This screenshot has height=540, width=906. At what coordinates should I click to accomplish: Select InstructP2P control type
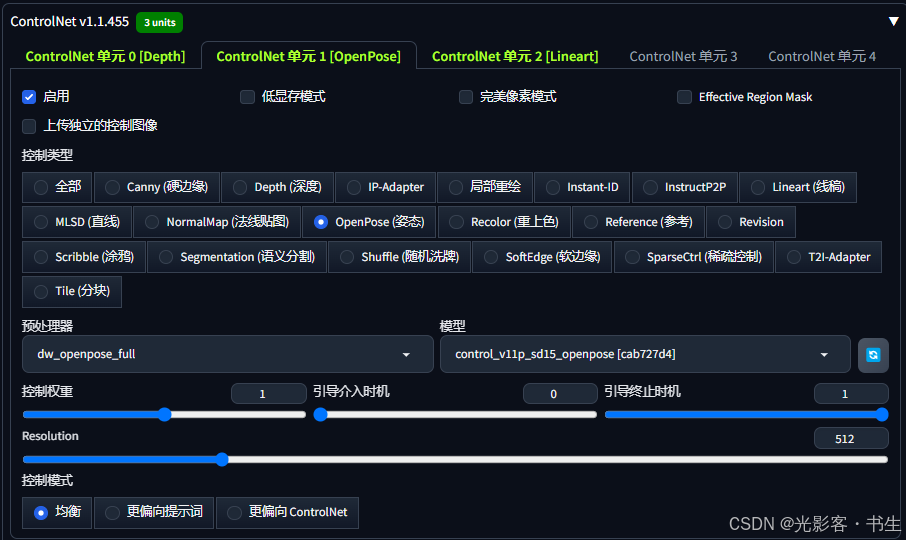coord(685,187)
